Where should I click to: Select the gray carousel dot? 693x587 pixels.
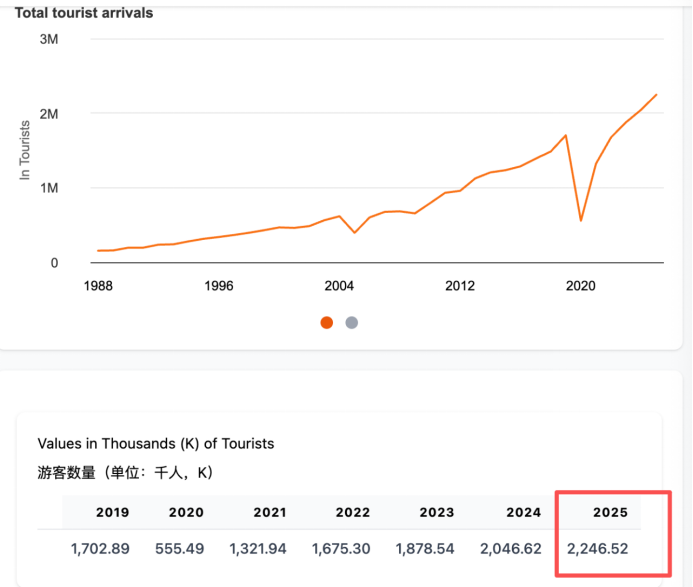coord(352,323)
